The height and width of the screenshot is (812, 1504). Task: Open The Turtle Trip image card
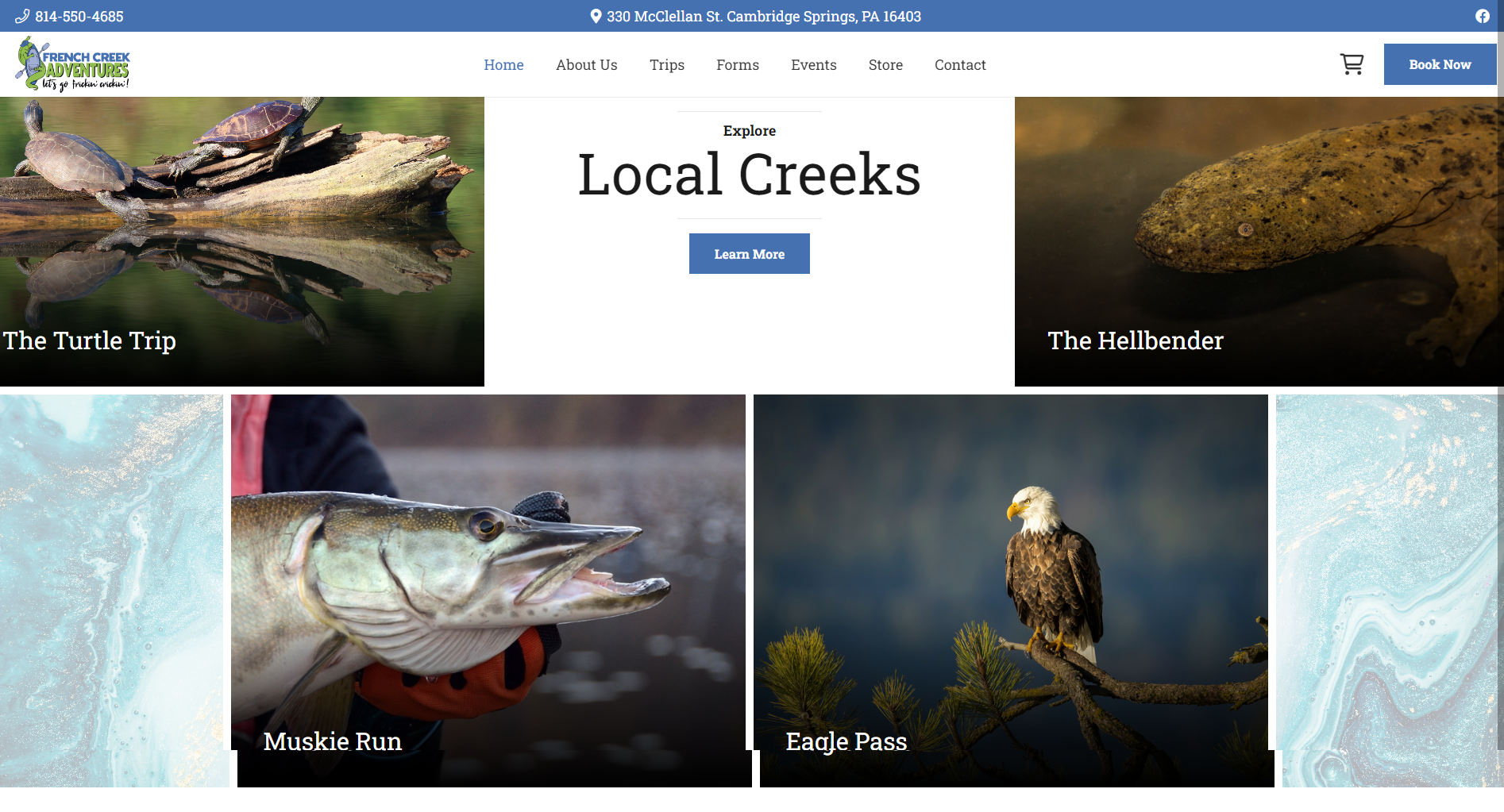[241, 241]
